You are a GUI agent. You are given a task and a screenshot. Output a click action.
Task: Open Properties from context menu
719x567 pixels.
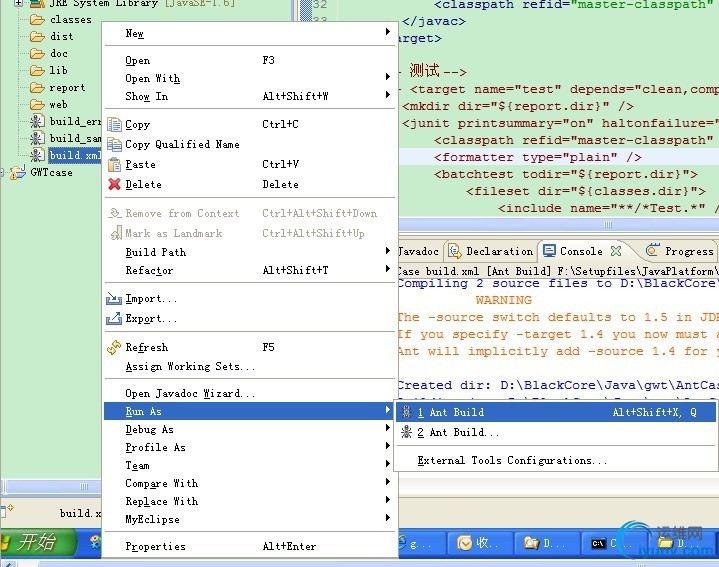pyautogui.click(x=250, y=546)
